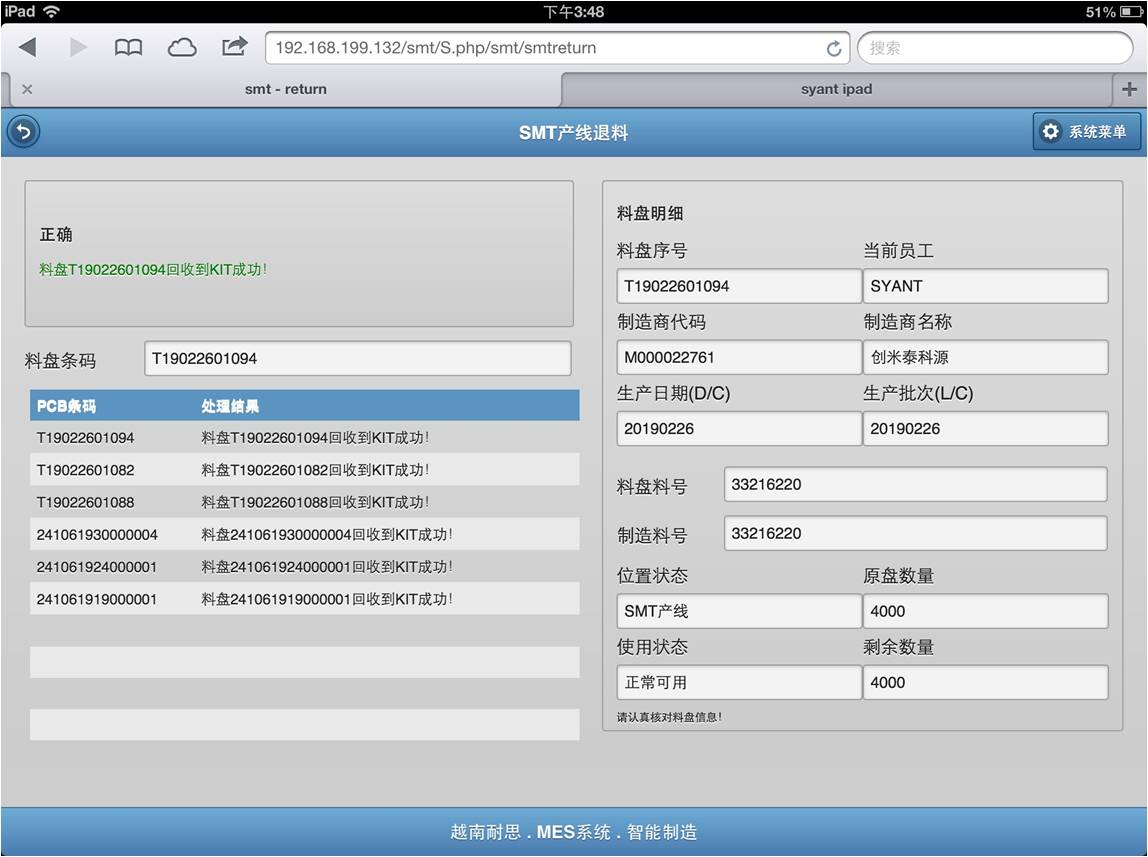The width and height of the screenshot is (1148, 857).
Task: Click the 料盘序号 field in details panel
Action: (x=738, y=286)
